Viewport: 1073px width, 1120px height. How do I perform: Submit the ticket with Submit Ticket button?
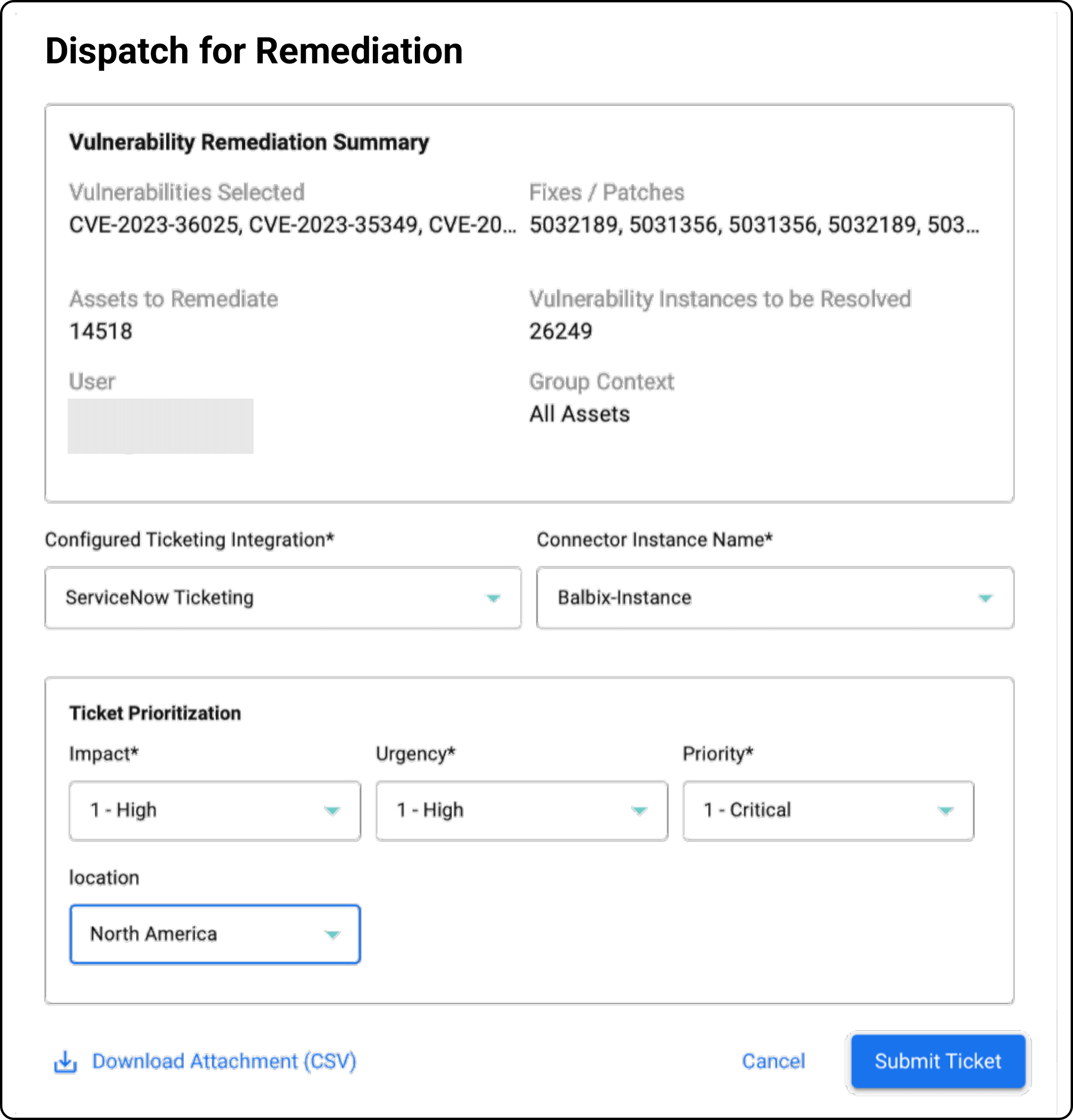[938, 1062]
